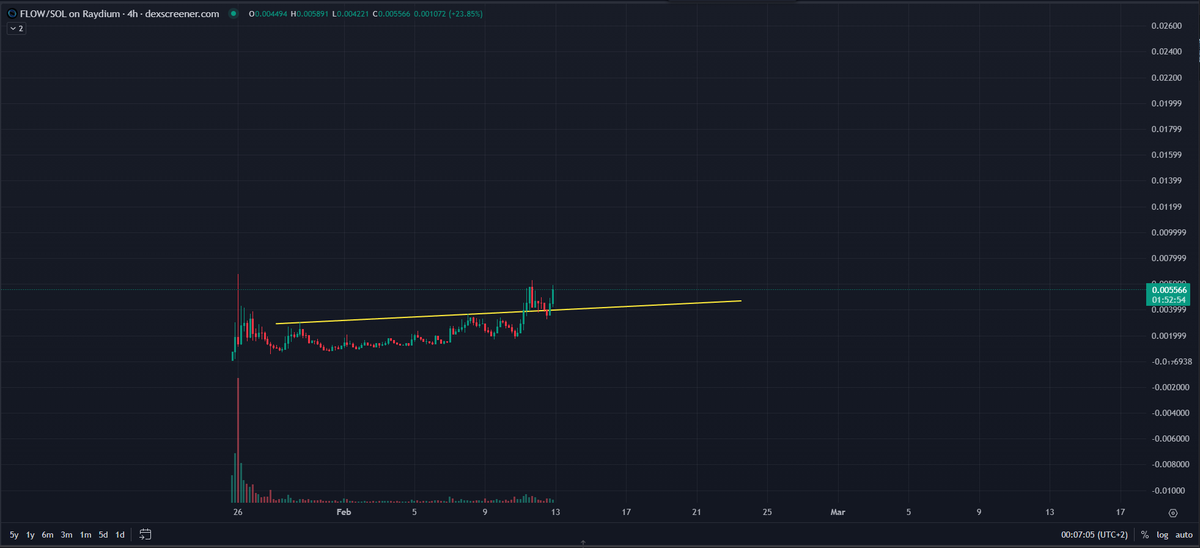Screen dimensions: 1200x548
Task: Expand the collapsed indicators legend showing 2
Action: 16,29
